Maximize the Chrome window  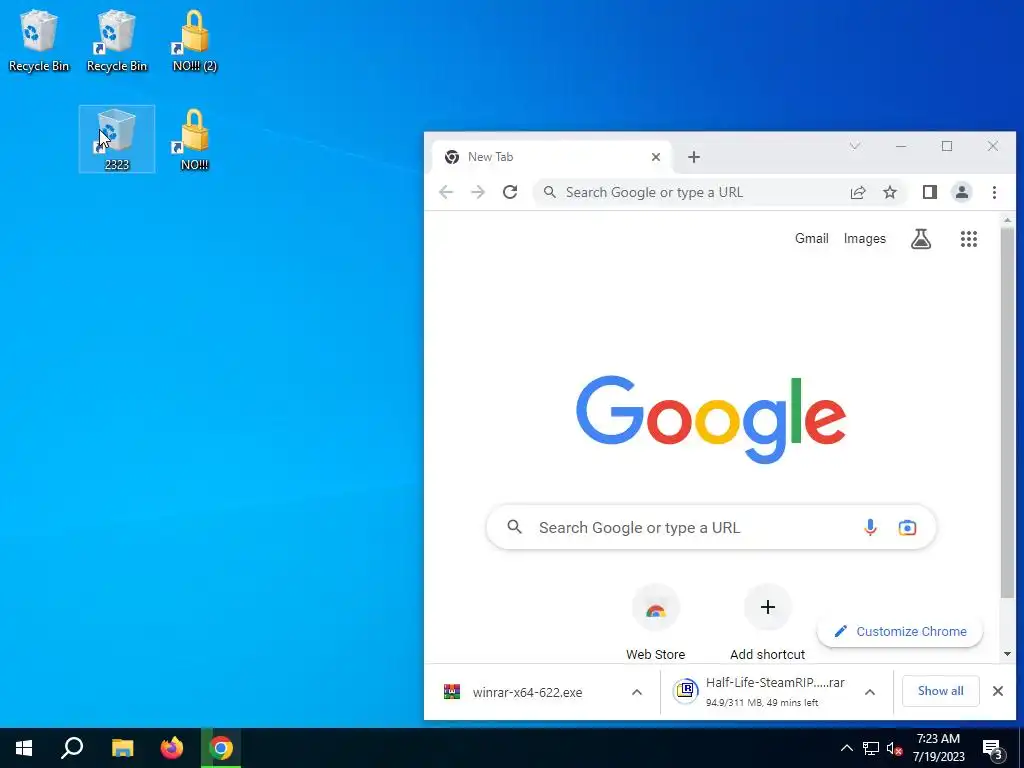click(x=947, y=146)
